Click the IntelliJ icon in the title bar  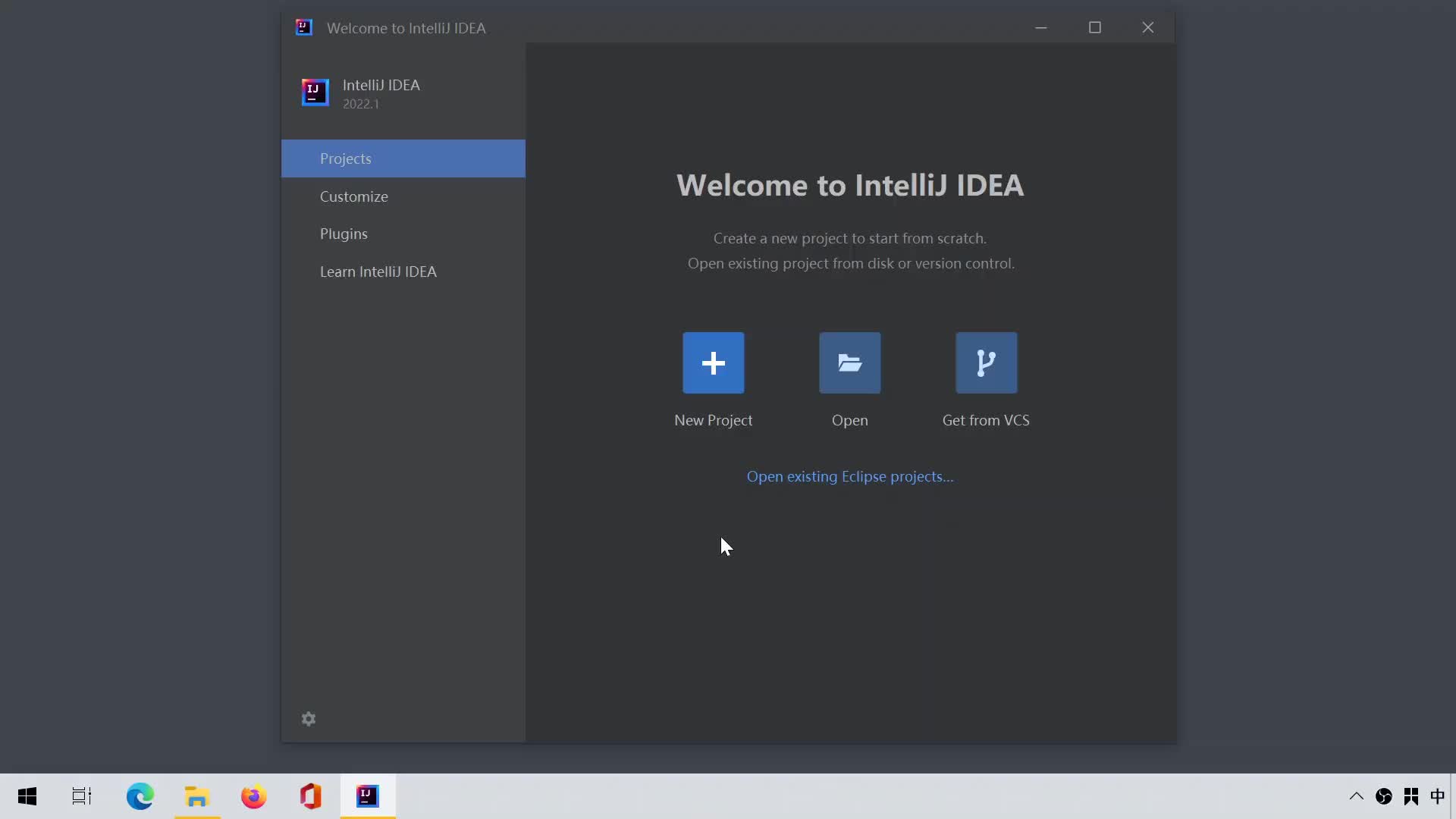pos(303,27)
